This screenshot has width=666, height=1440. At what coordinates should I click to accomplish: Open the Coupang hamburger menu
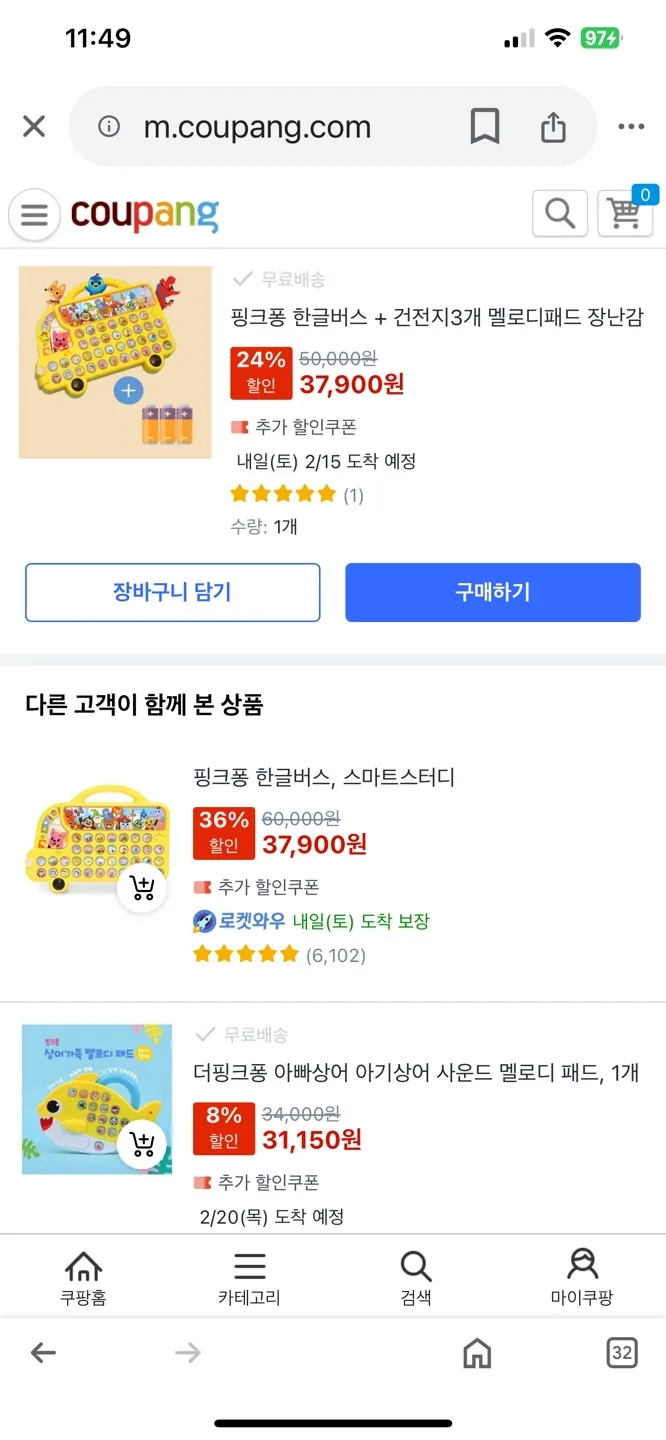[34, 215]
